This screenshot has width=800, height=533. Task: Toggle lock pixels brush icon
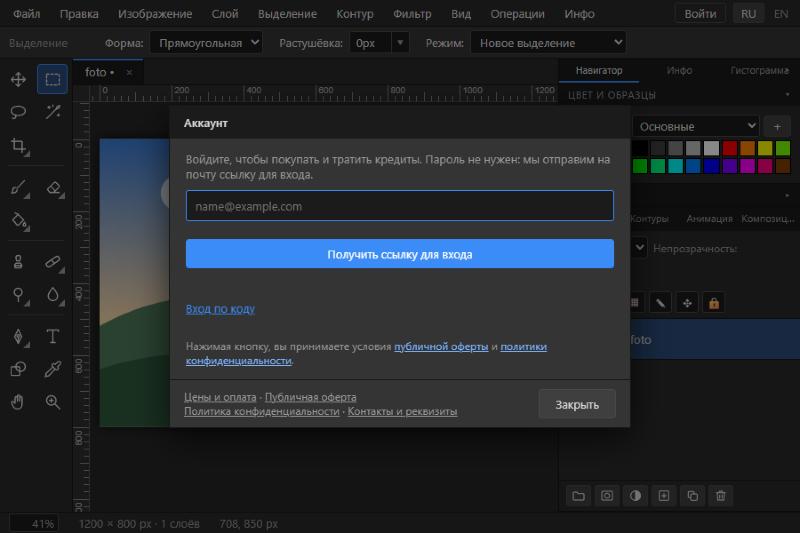661,303
